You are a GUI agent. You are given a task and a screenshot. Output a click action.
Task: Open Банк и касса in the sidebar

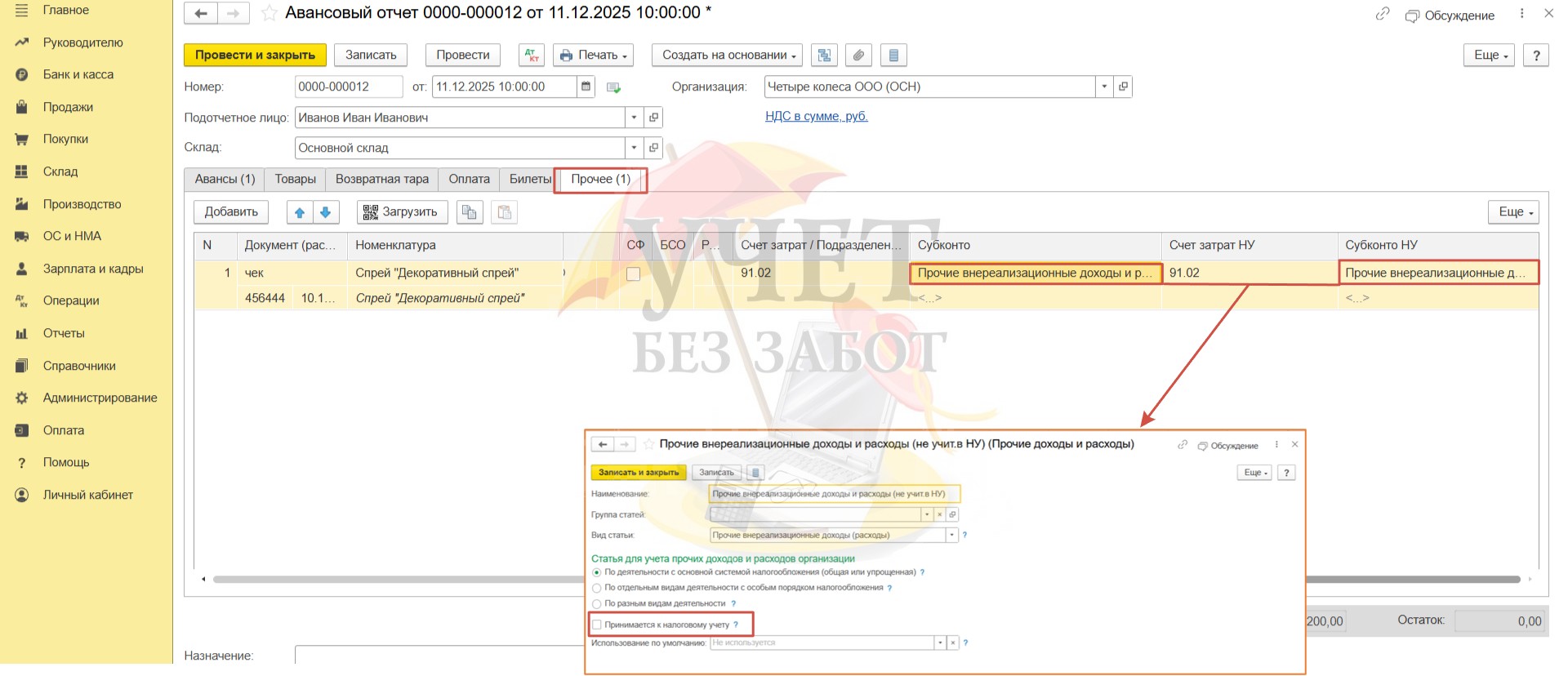78,74
